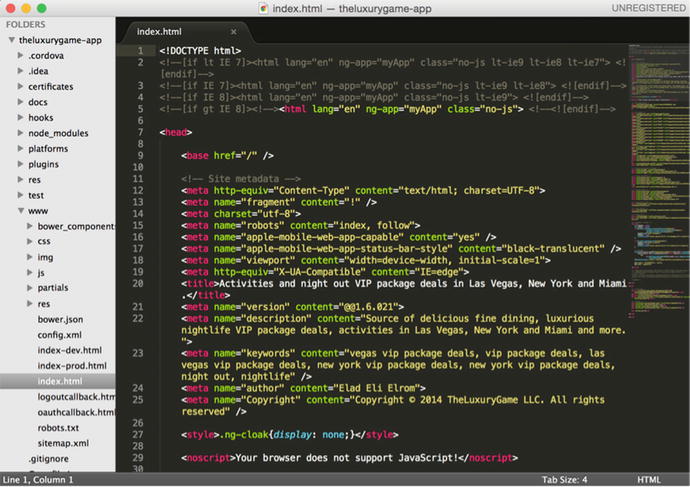Expand the docs folder arrow
This screenshot has width=690, height=487.
(x=20, y=102)
